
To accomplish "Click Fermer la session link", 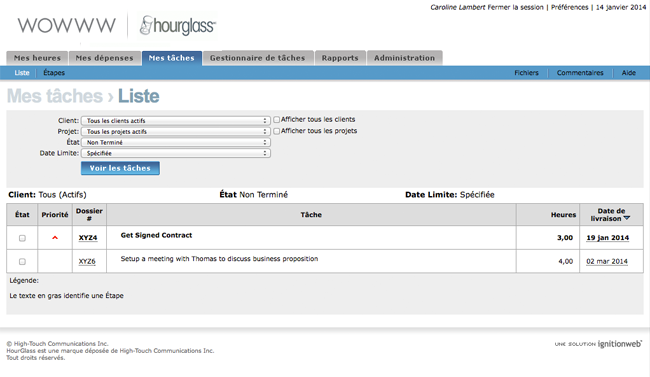I will click(x=515, y=7).
